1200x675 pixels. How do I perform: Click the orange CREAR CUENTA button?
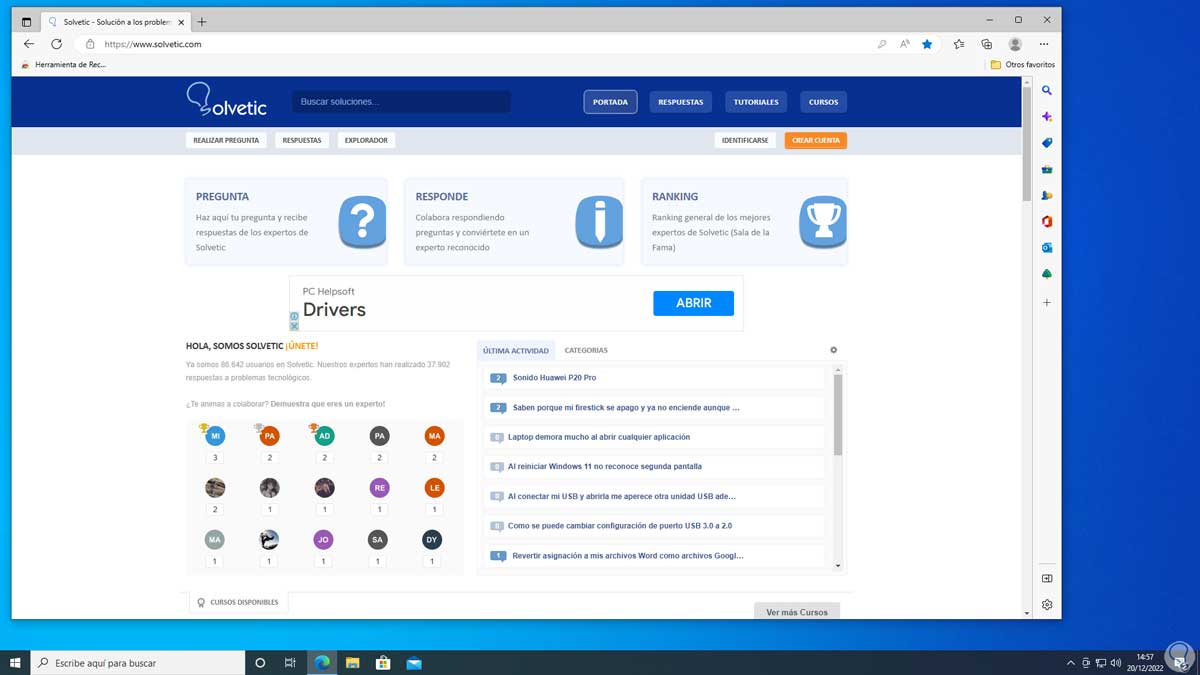[x=816, y=140]
